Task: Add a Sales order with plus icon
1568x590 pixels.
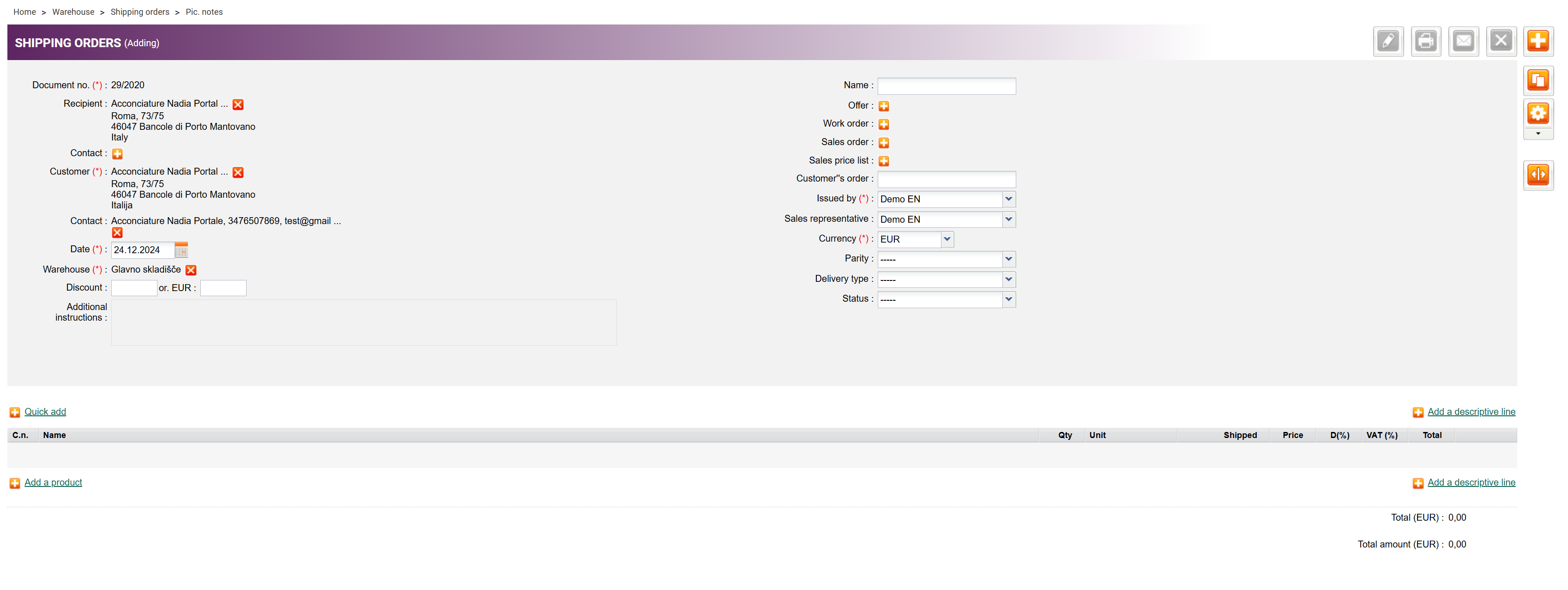Action: tap(884, 142)
